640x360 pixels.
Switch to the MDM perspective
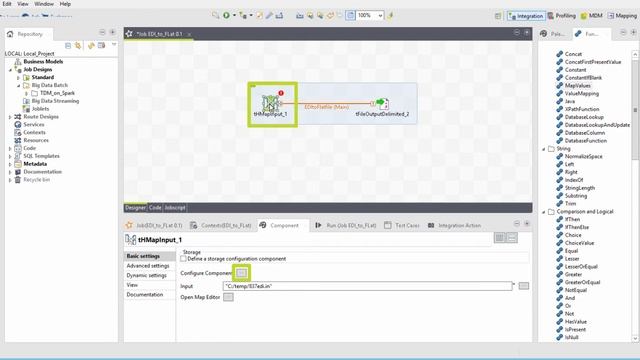coord(591,16)
